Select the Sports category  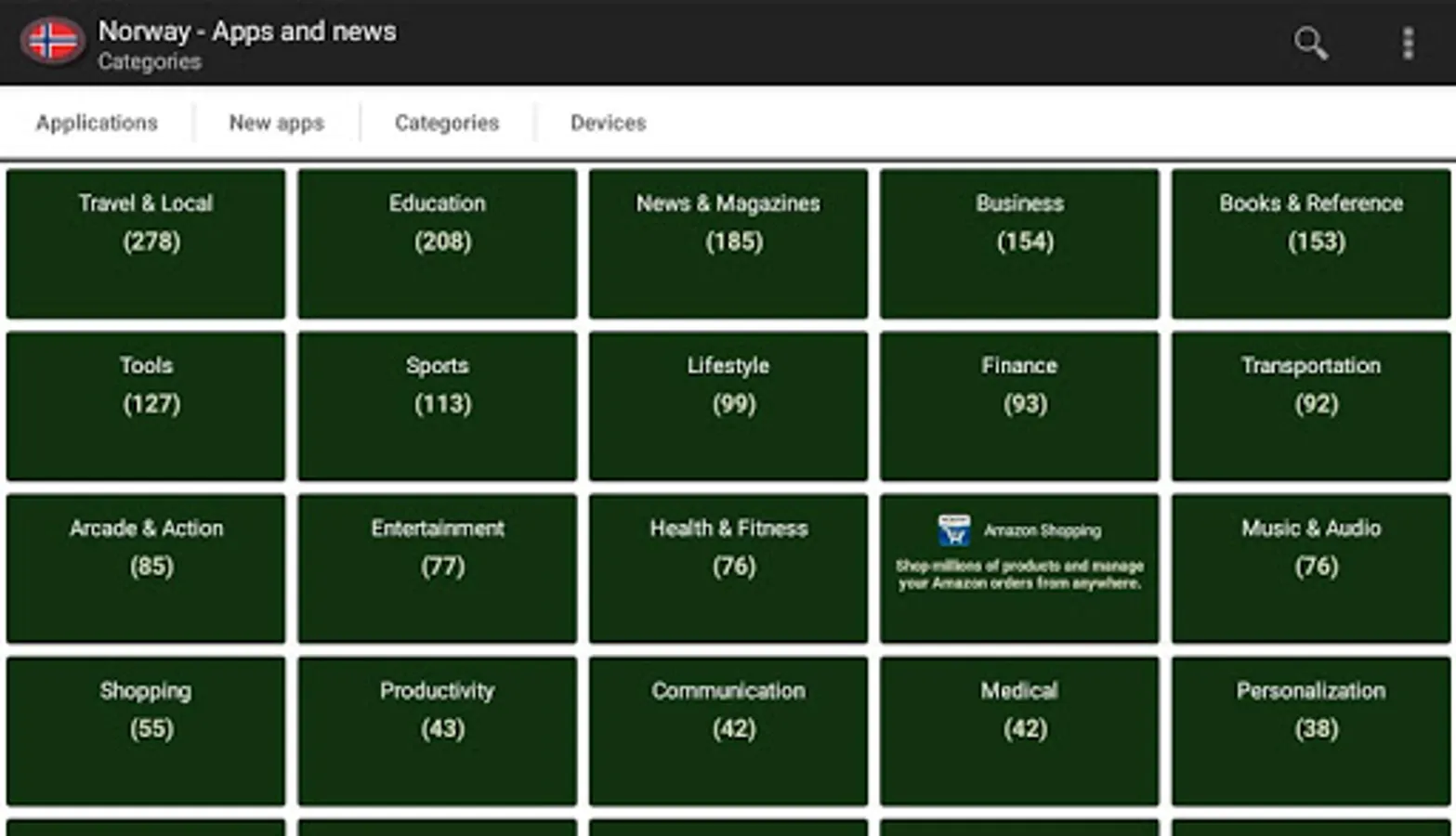437,406
